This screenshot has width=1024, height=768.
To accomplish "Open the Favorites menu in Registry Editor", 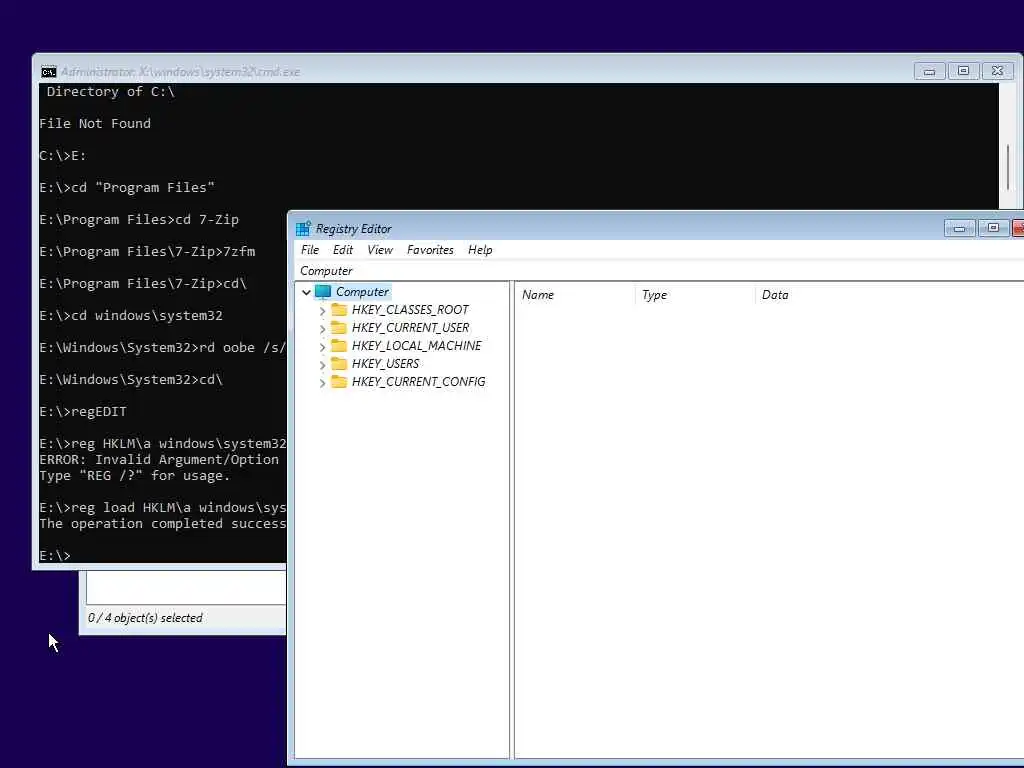I will point(430,250).
